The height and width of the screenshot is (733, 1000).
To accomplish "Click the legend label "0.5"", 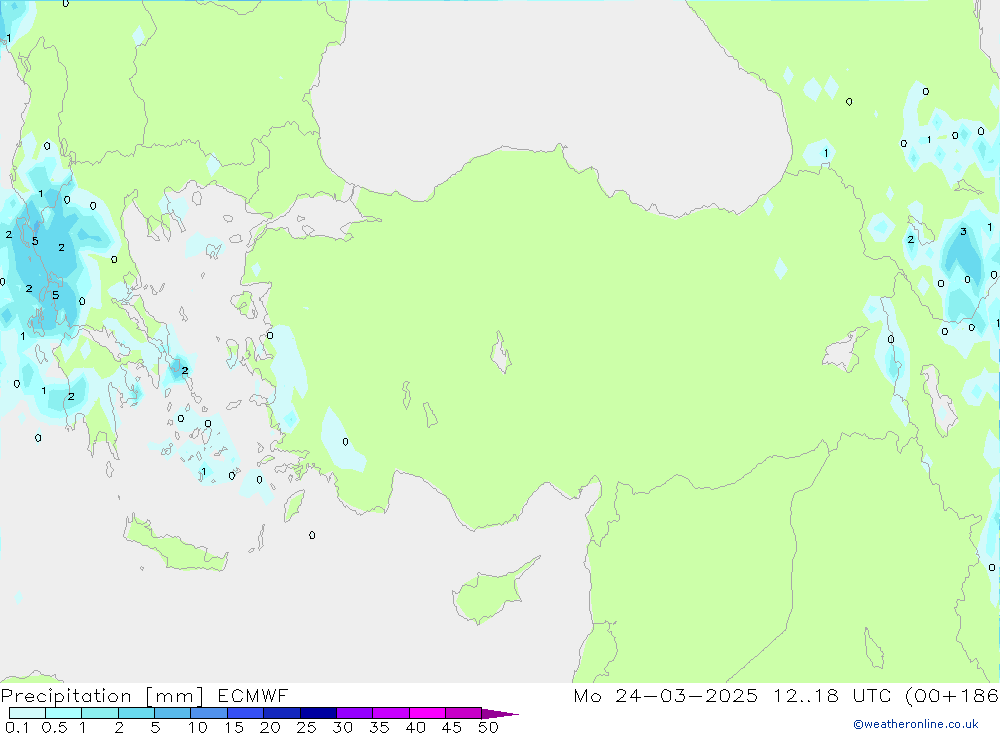I will click(x=54, y=727).
